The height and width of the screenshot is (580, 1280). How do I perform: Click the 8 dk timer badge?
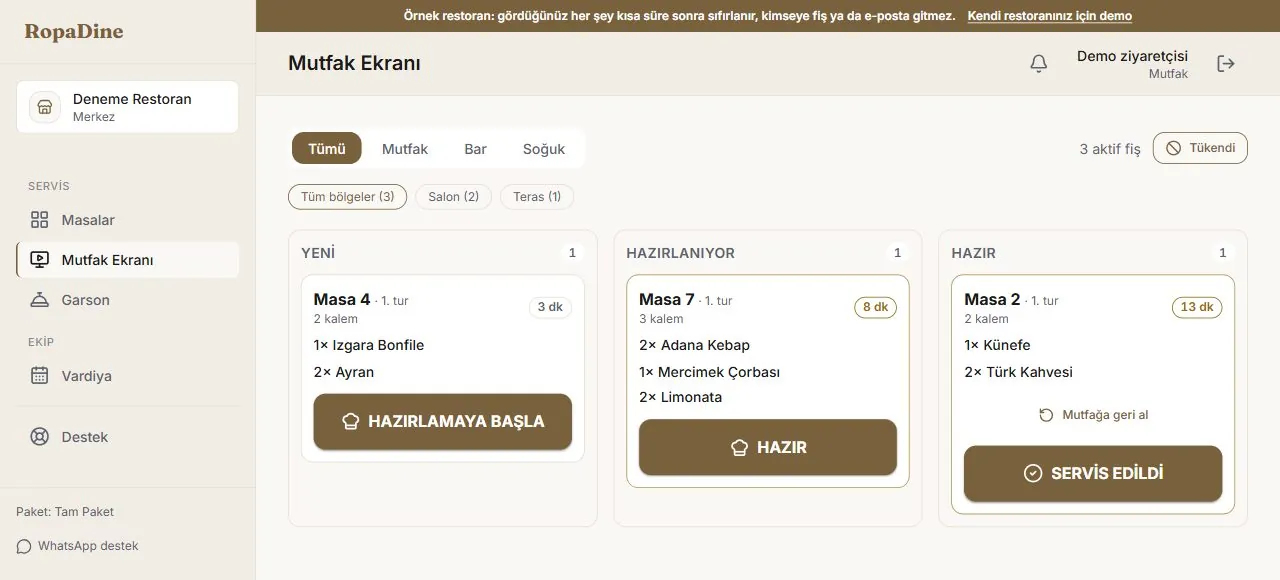click(x=875, y=307)
